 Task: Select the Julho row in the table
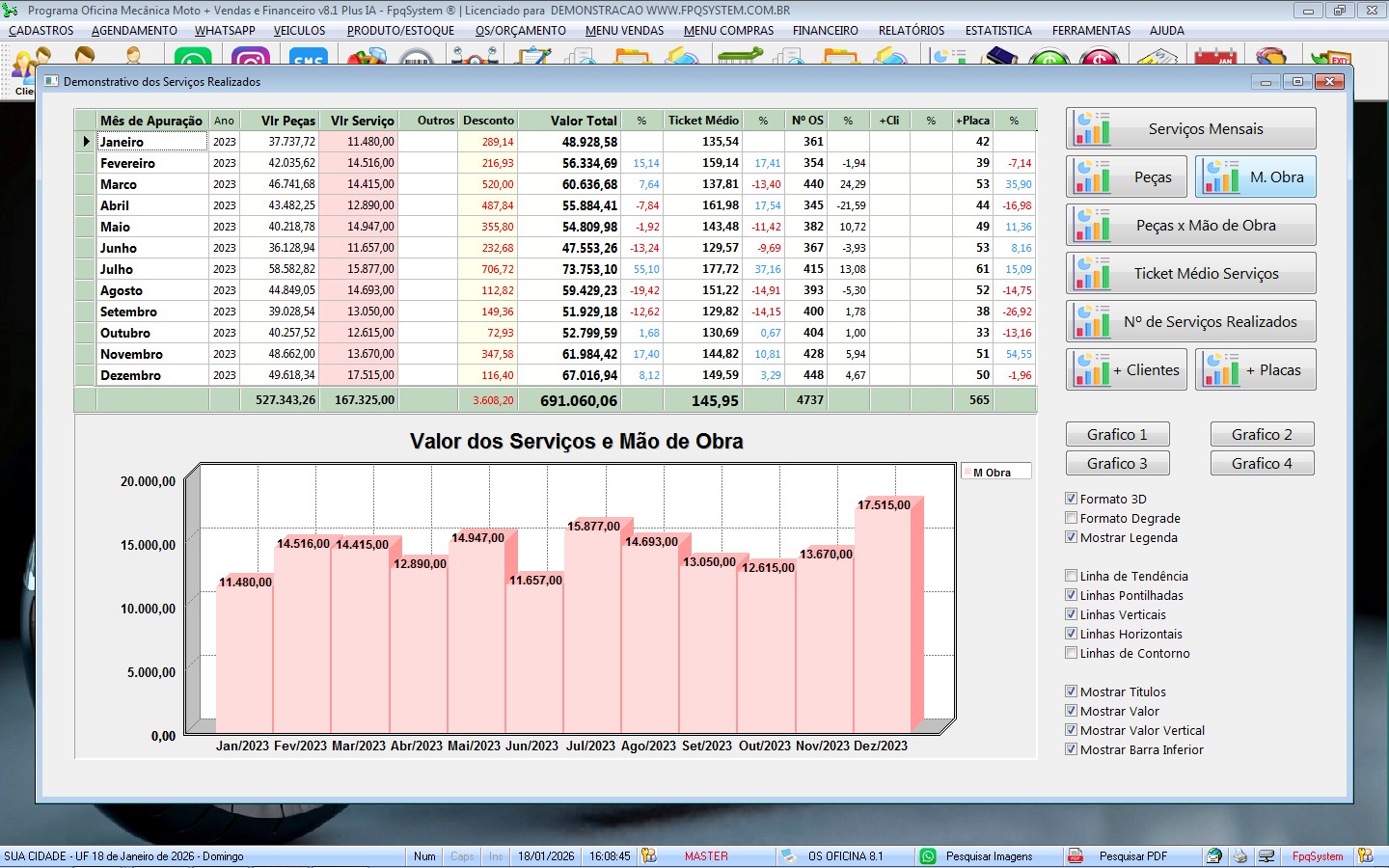coord(117,269)
